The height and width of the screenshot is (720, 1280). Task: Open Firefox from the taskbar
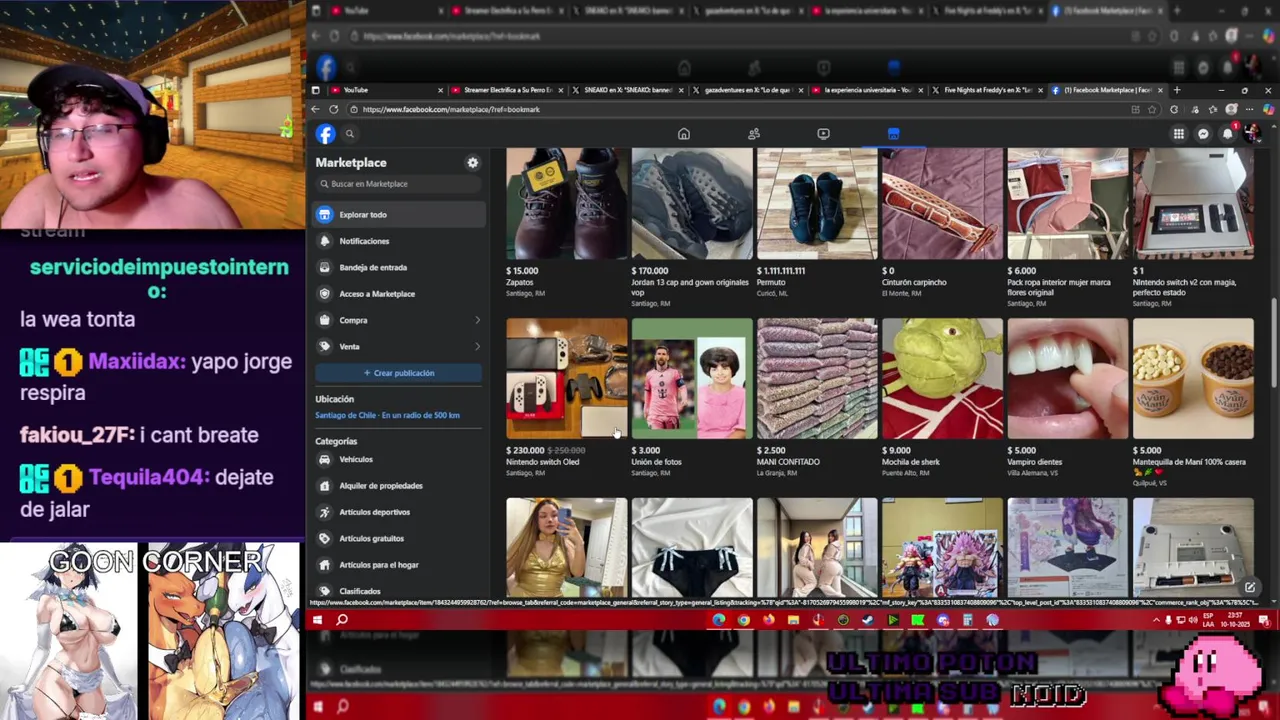tap(769, 620)
